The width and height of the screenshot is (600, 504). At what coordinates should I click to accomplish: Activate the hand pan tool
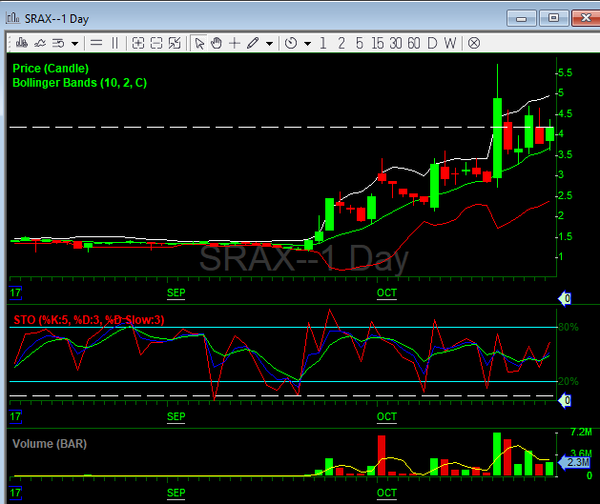coord(216,43)
